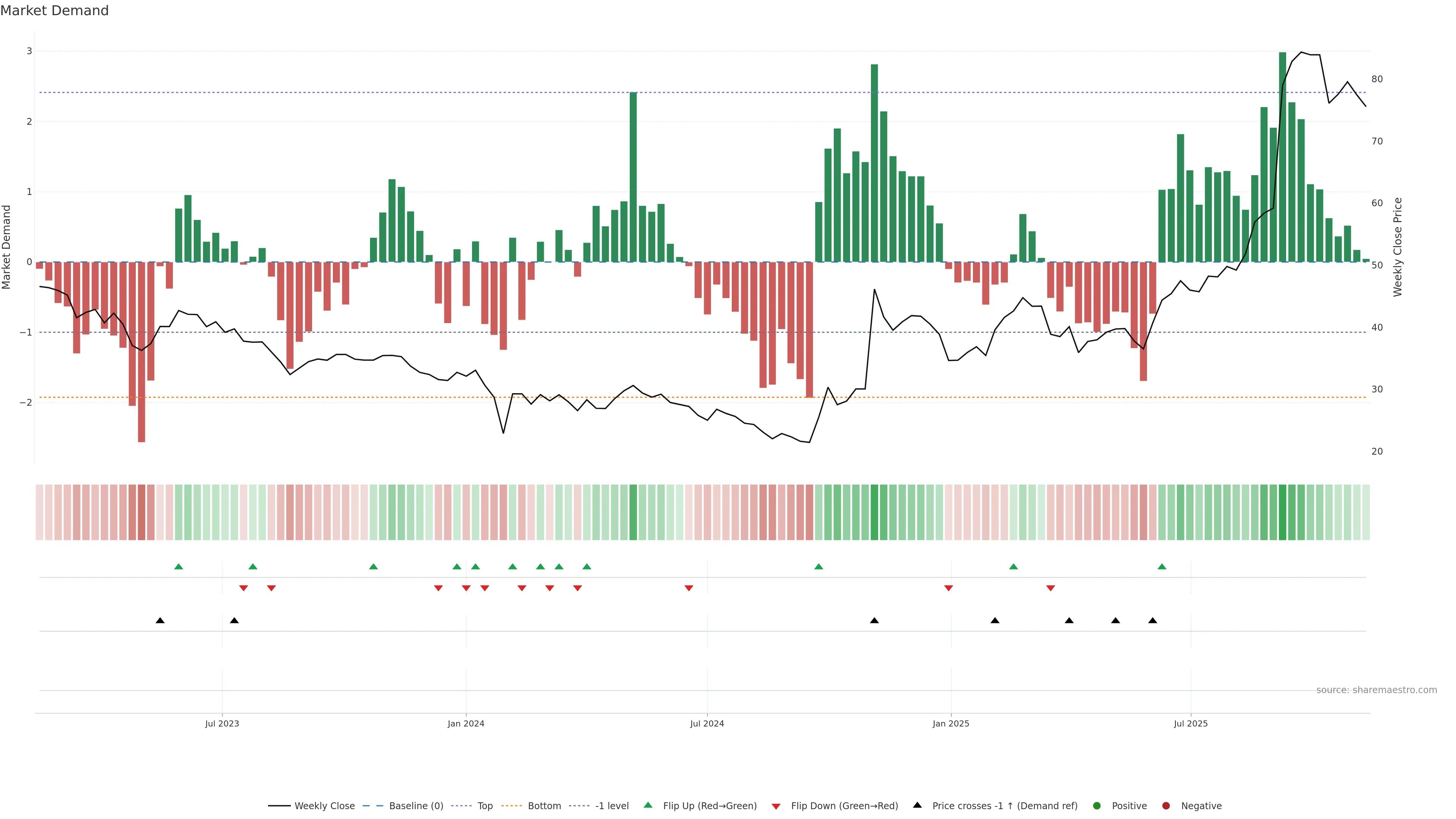
Task: Click the darkest green heatmap cell
Action: [1282, 512]
